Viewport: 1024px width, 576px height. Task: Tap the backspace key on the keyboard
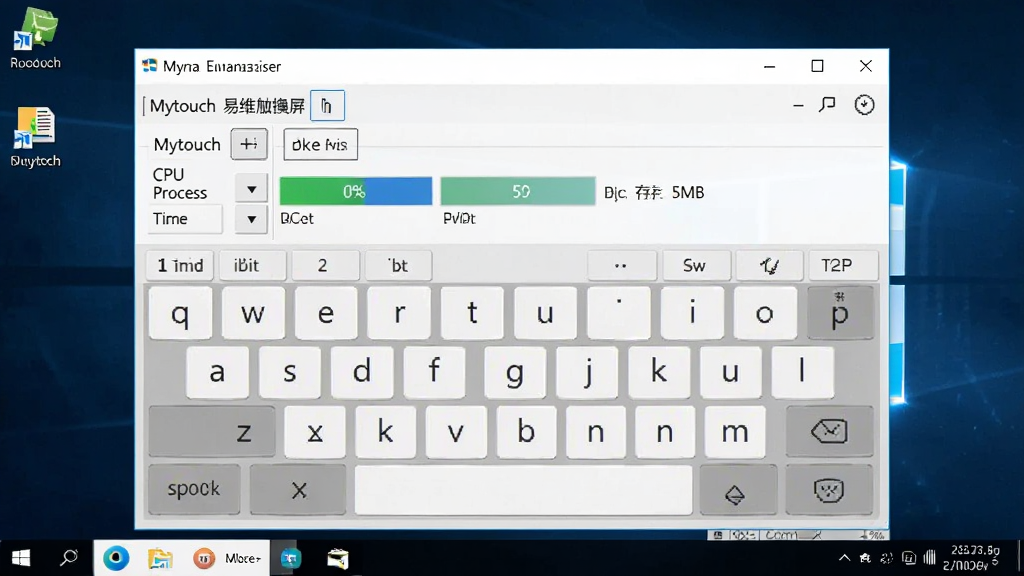pyautogui.click(x=829, y=431)
